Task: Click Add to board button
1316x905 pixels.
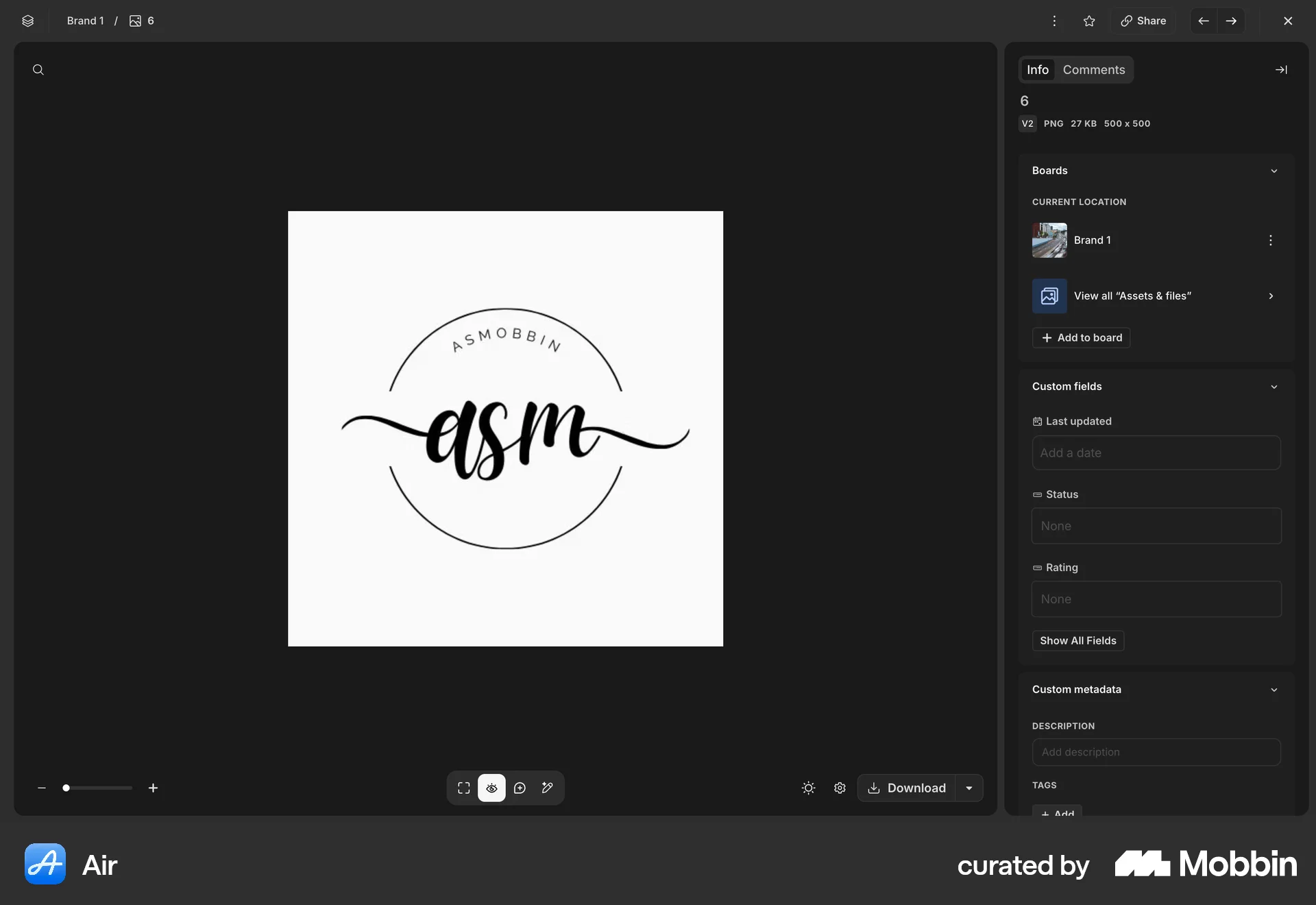Action: point(1081,337)
